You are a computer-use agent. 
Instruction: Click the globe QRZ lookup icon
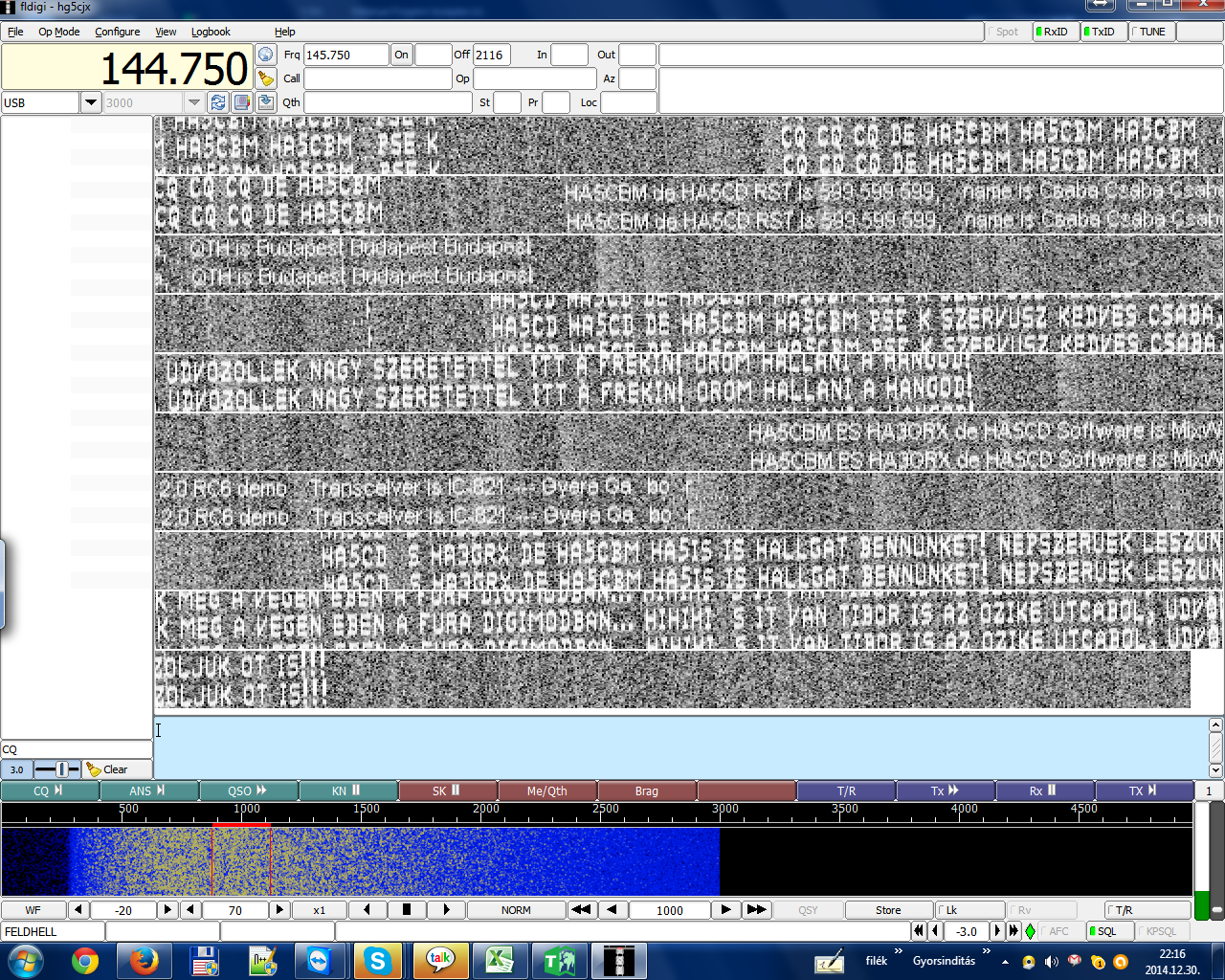pyautogui.click(x=266, y=55)
